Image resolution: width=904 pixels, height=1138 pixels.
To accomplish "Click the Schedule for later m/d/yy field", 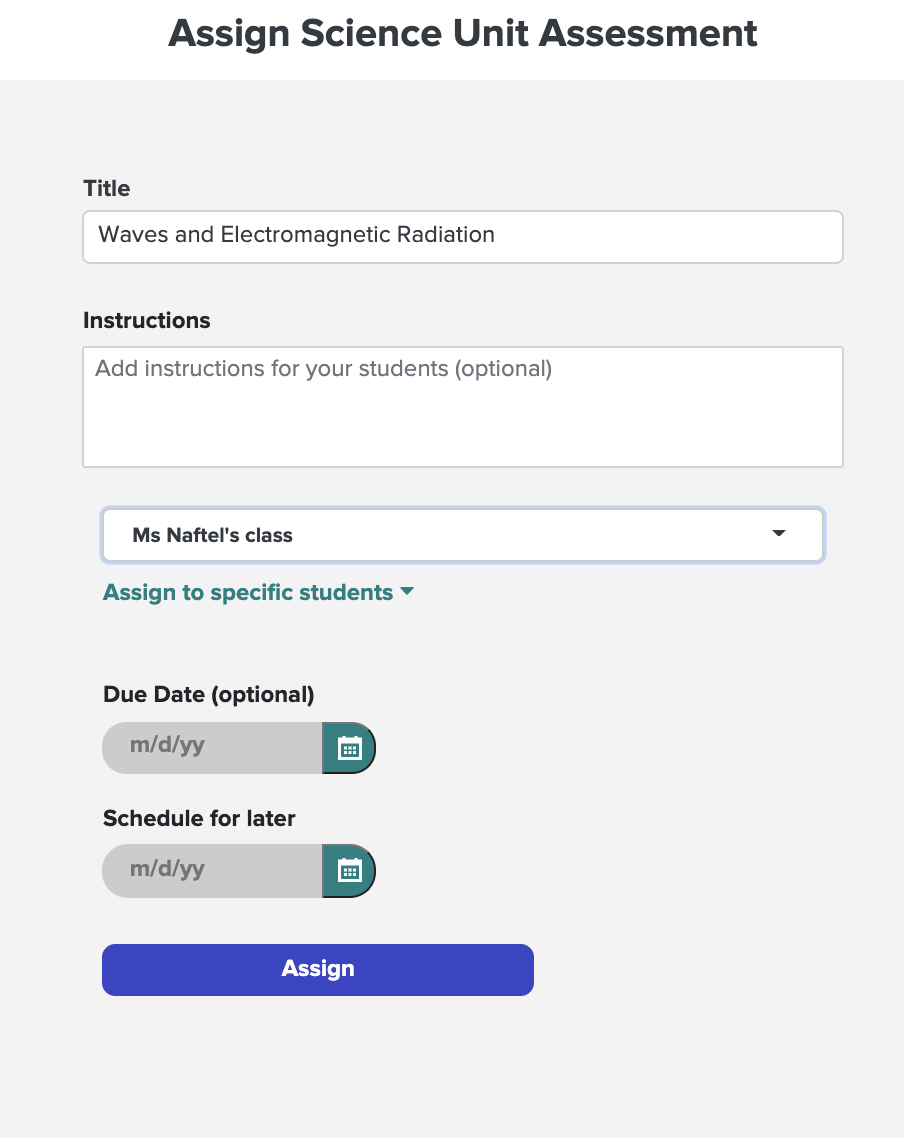I will coord(212,871).
